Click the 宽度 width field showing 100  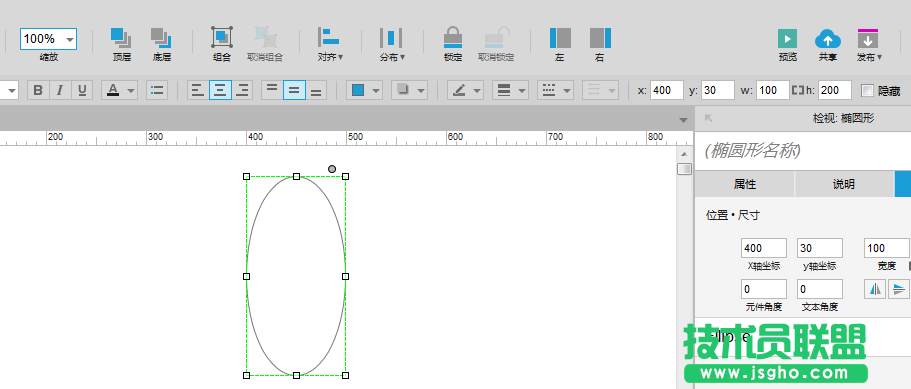(887, 248)
